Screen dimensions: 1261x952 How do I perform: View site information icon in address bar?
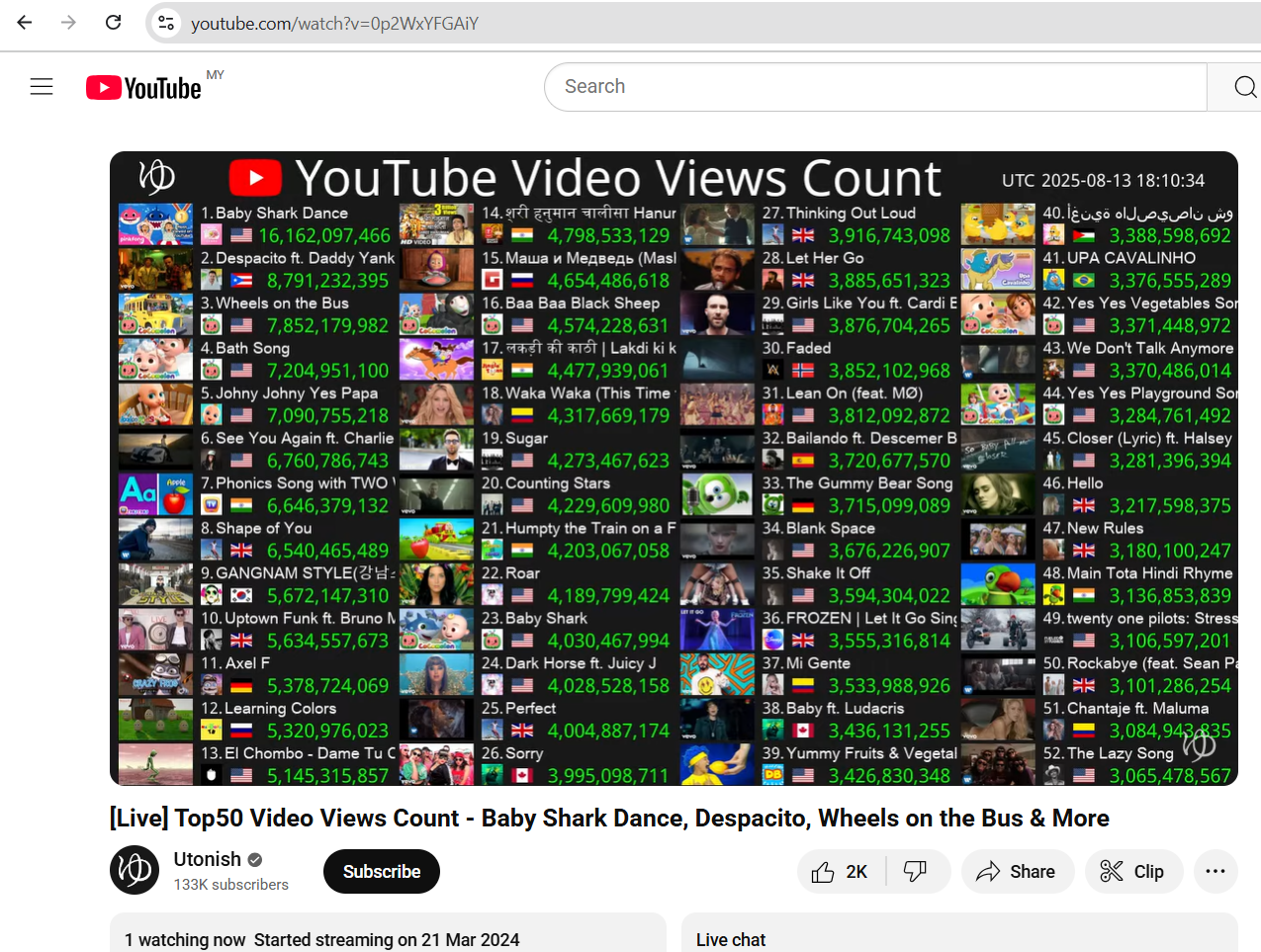[166, 23]
